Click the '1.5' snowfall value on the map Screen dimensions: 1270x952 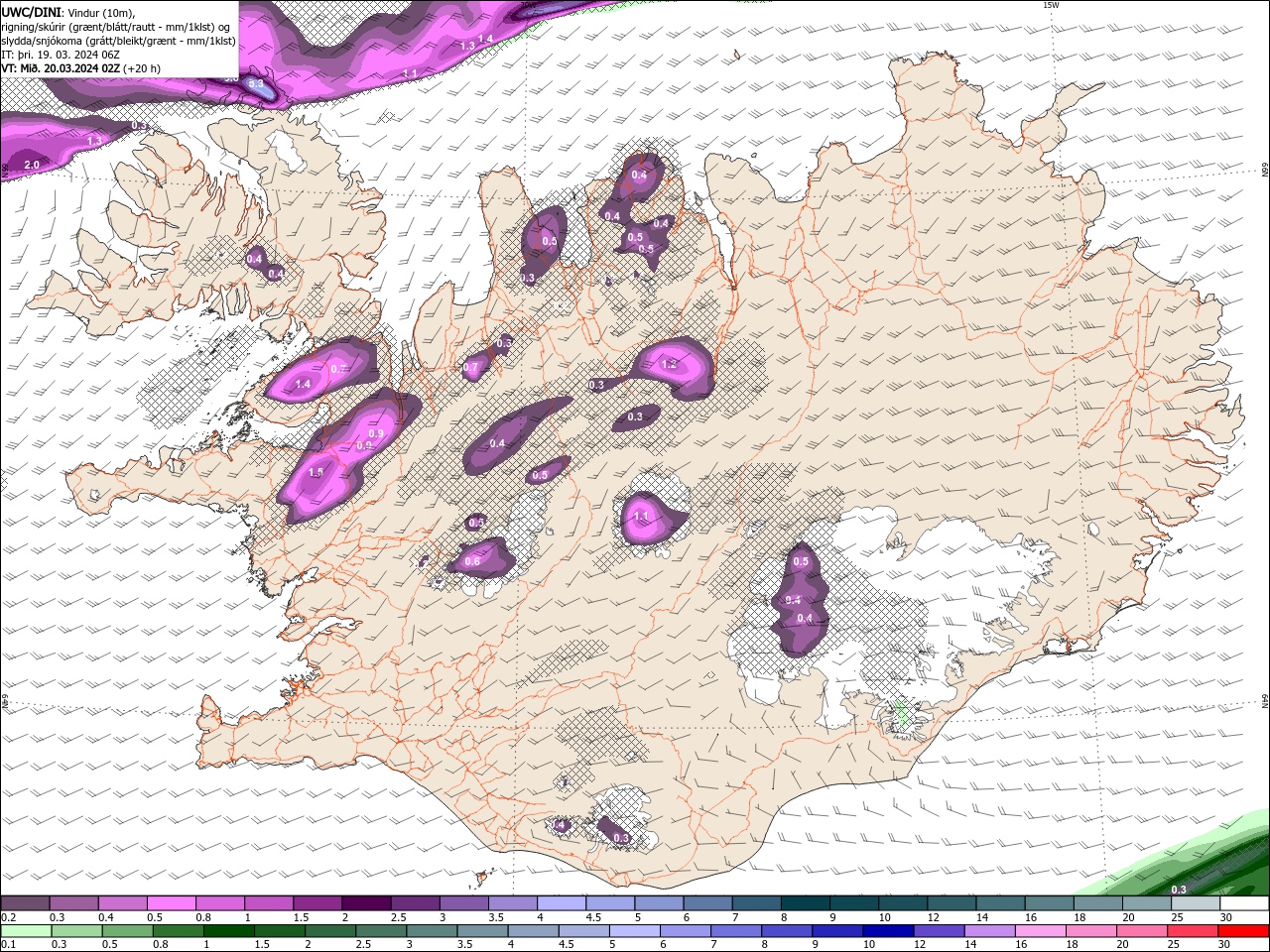click(316, 473)
